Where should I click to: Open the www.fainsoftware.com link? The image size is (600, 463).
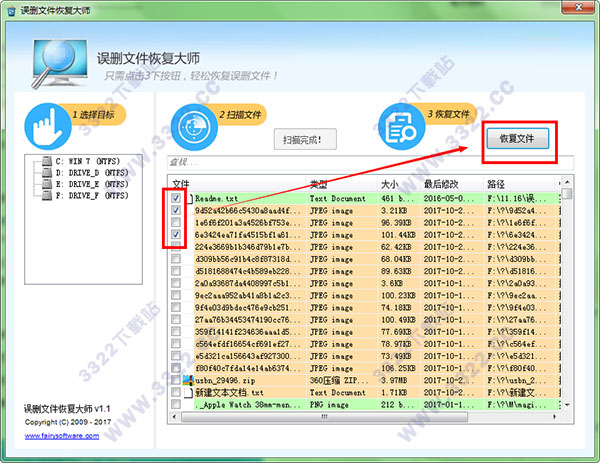[x=62, y=436]
